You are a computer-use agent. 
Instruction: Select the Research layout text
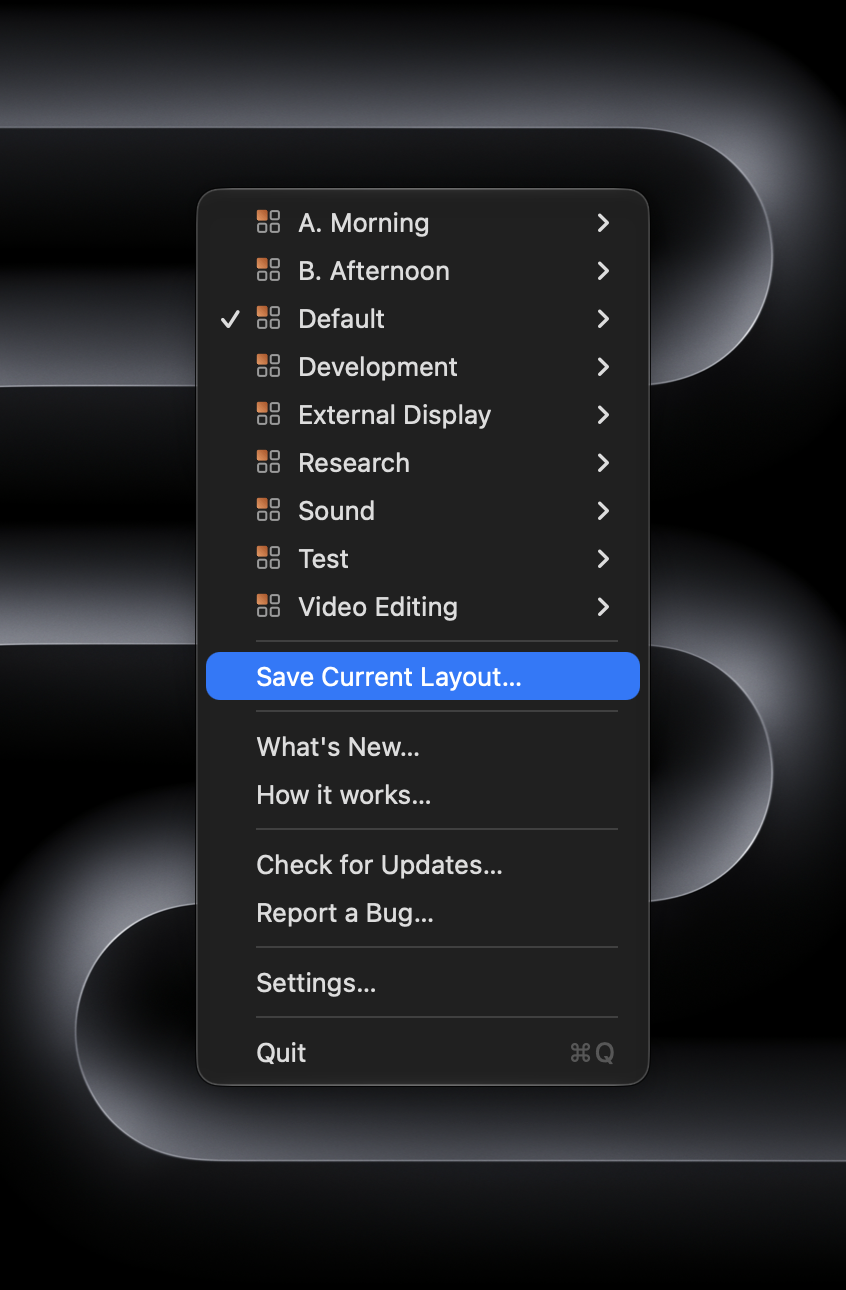tap(354, 462)
